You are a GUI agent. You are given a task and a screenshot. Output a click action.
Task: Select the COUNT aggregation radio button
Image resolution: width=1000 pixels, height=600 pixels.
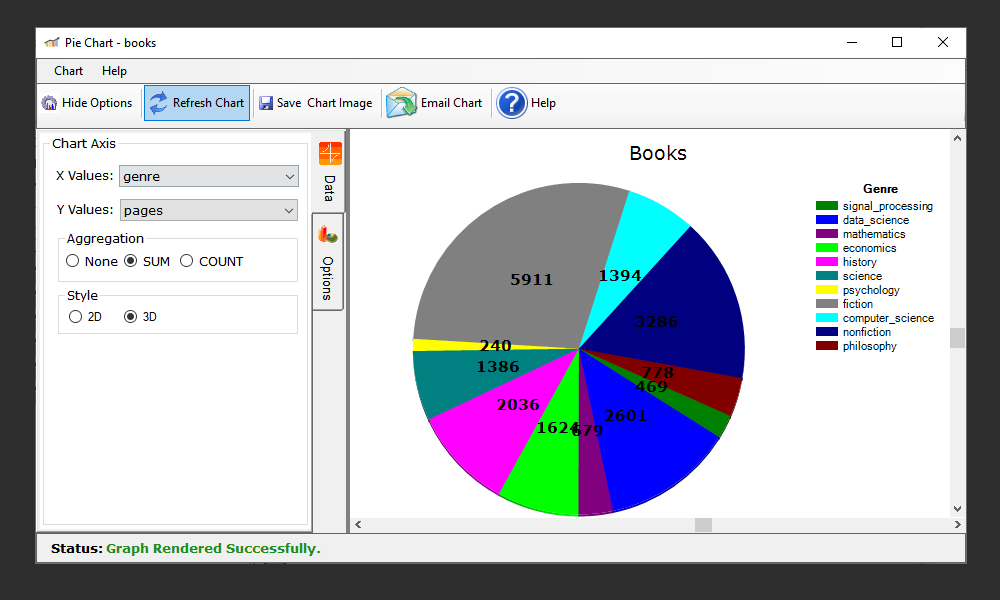(x=186, y=261)
